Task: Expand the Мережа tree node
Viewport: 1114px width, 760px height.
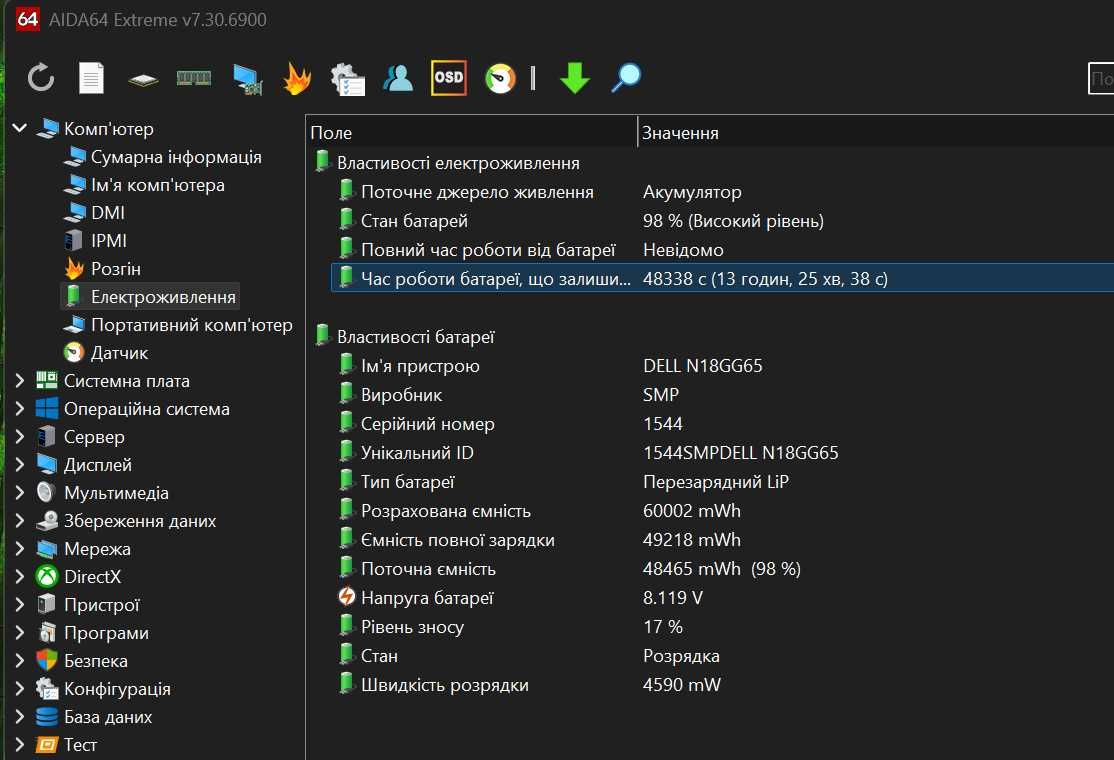Action: pyautogui.click(x=20, y=549)
